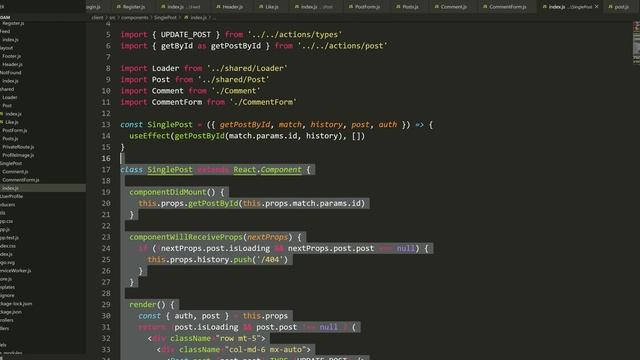Viewport: 640px width, 360px height.
Task: Select 'client' in the breadcrumb path
Action: click(97, 18)
